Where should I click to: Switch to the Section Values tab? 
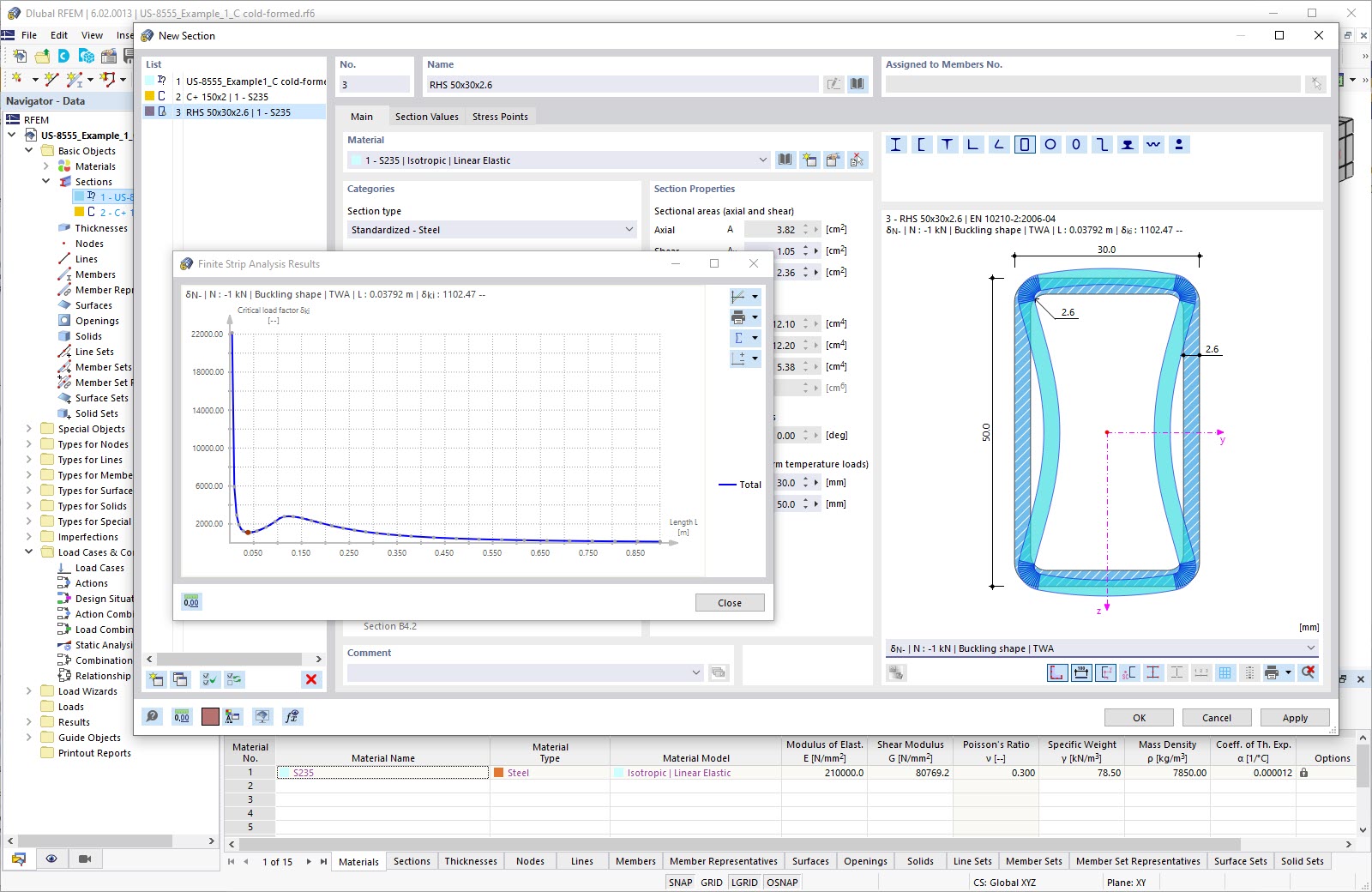[x=426, y=117]
